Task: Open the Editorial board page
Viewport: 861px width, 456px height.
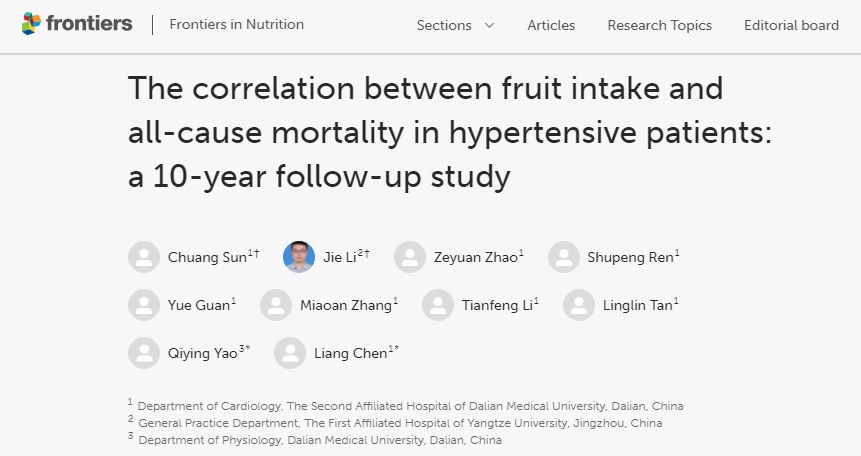Action: pos(791,25)
